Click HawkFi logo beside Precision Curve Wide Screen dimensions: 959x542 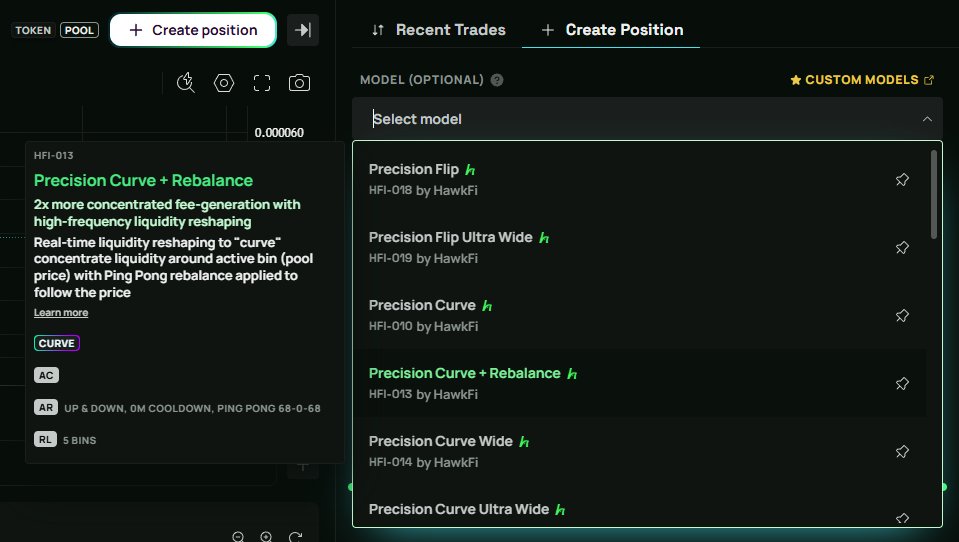tap(524, 442)
